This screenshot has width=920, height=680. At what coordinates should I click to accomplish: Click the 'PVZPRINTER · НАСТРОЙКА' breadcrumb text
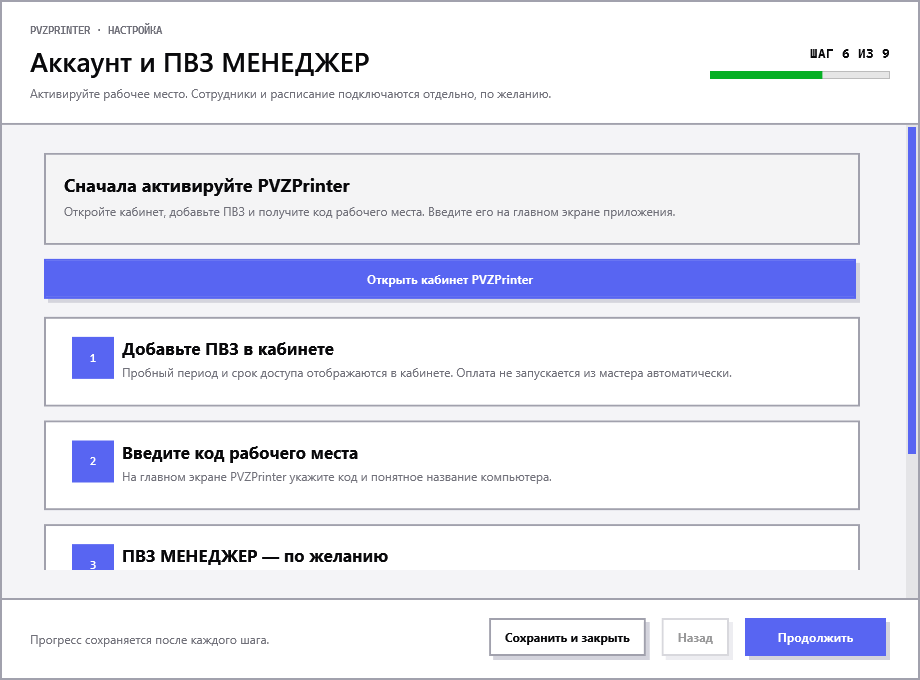click(96, 30)
